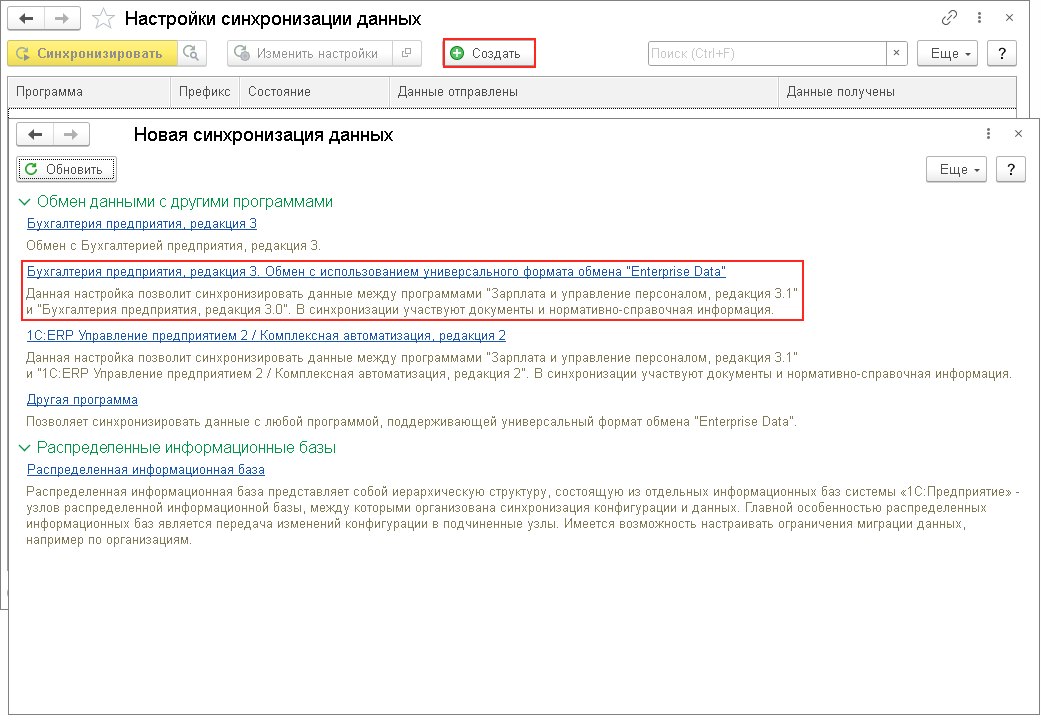Screen dimensions: 1041x716
Task: Open the three-dot menu of the dialog
Action: point(988,134)
